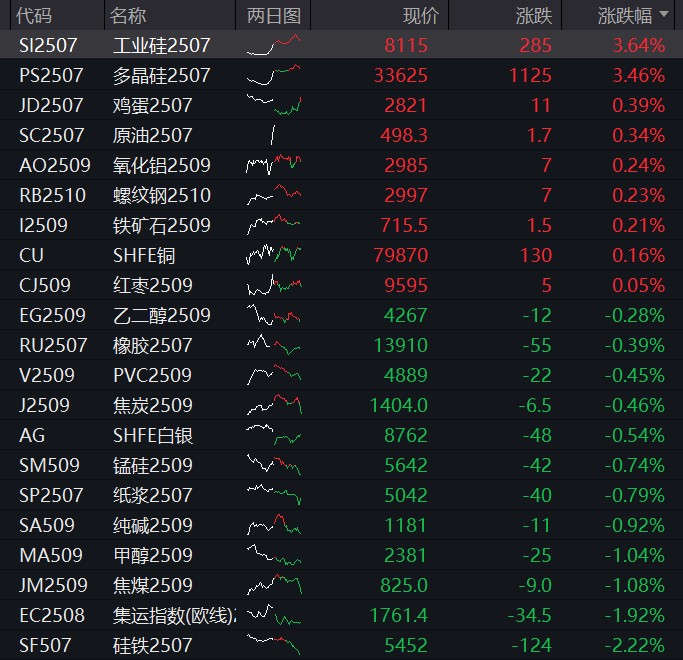
Task: Select the 两日图 column header
Action: pyautogui.click(x=273, y=15)
